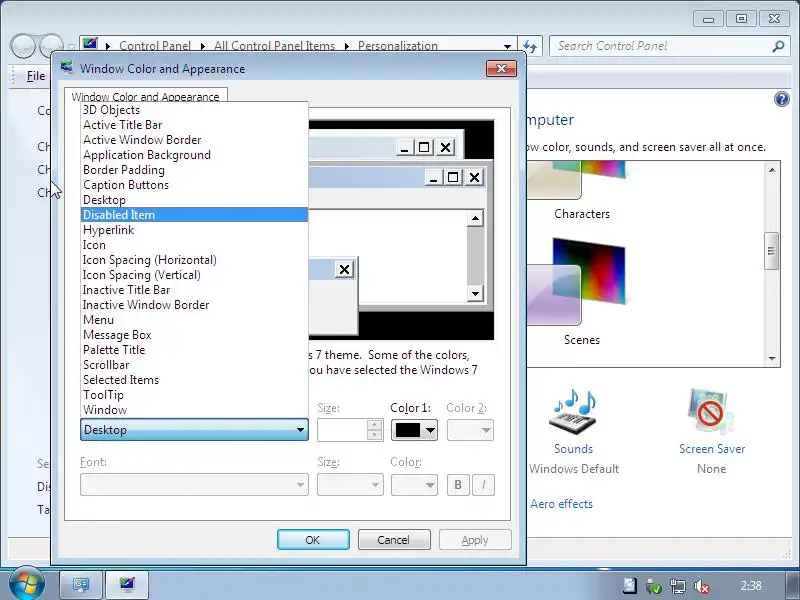Pick Menu from the item list

(x=194, y=320)
